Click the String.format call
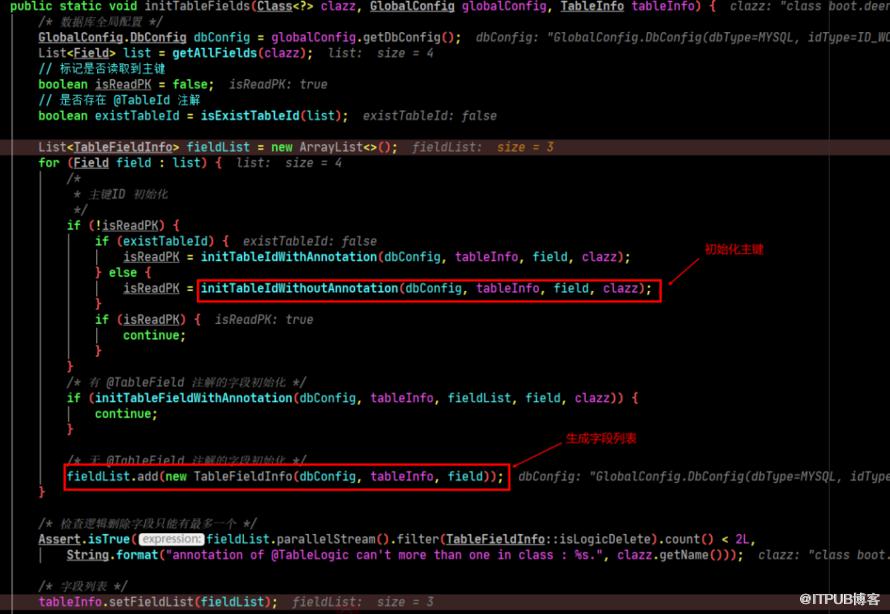Image resolution: width=890 pixels, height=614 pixels. [x=112, y=555]
